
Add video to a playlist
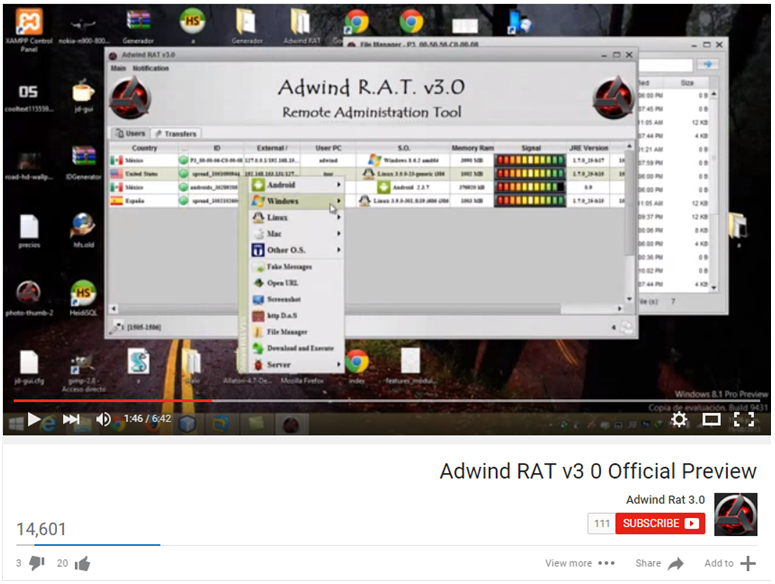pos(730,563)
